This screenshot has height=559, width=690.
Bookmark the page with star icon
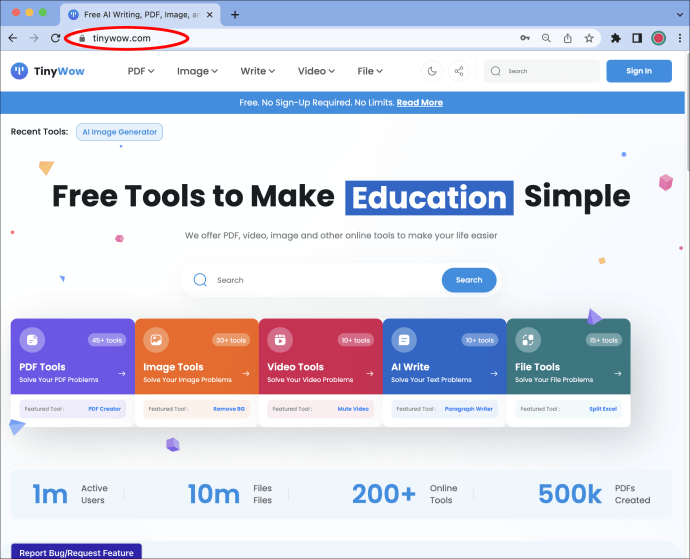(x=589, y=38)
